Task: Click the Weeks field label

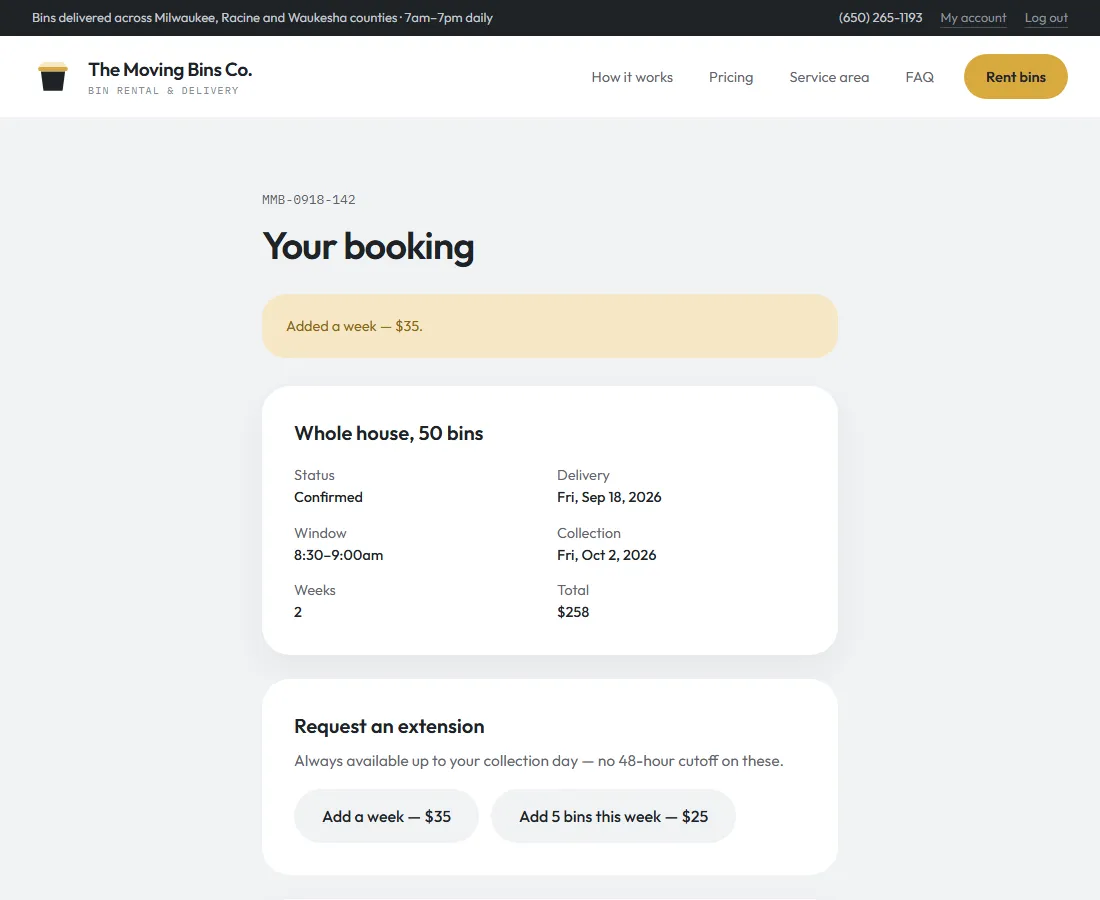Action: click(x=314, y=590)
